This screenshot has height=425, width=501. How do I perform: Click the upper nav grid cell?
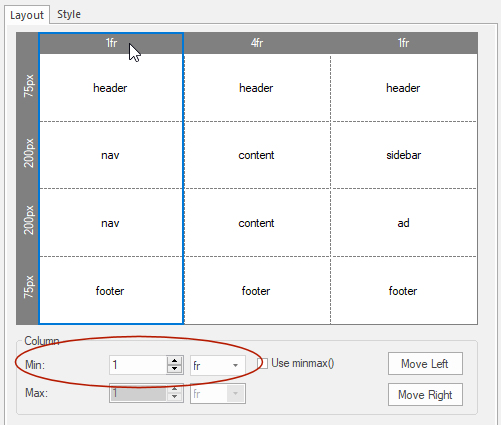(111, 155)
